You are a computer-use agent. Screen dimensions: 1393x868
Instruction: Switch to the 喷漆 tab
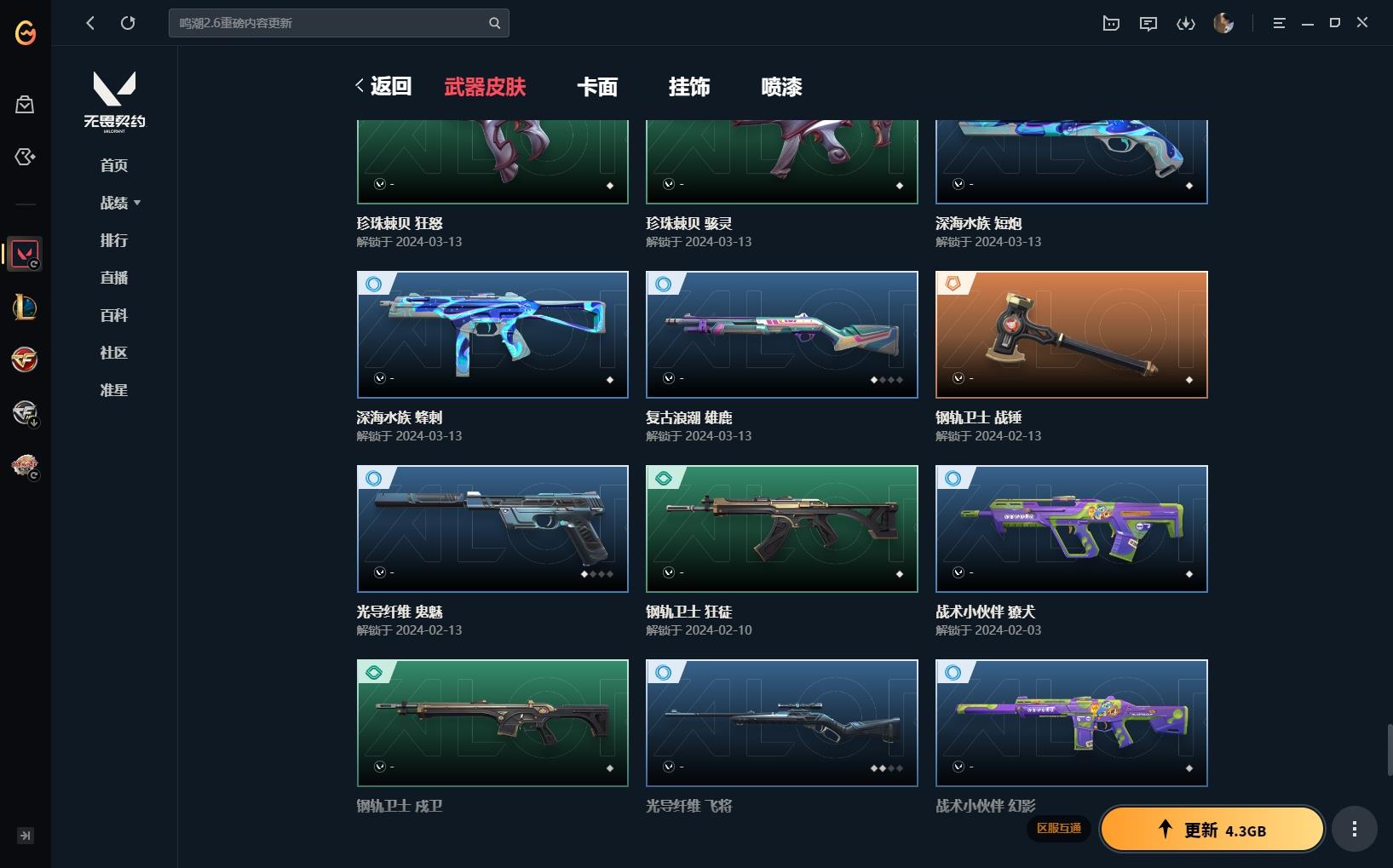click(x=781, y=87)
